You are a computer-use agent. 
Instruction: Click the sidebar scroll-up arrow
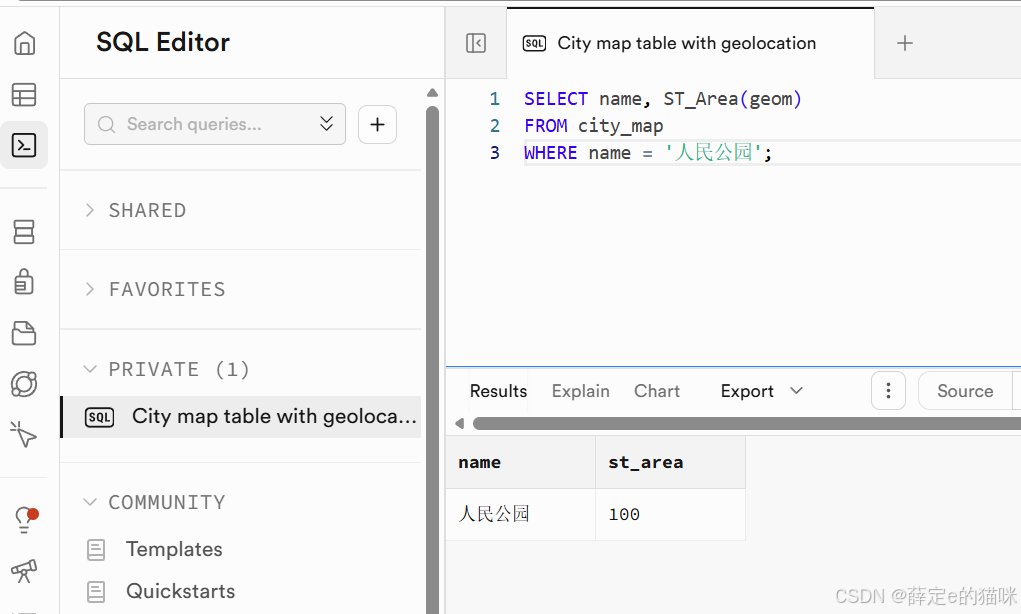pyautogui.click(x=432, y=92)
